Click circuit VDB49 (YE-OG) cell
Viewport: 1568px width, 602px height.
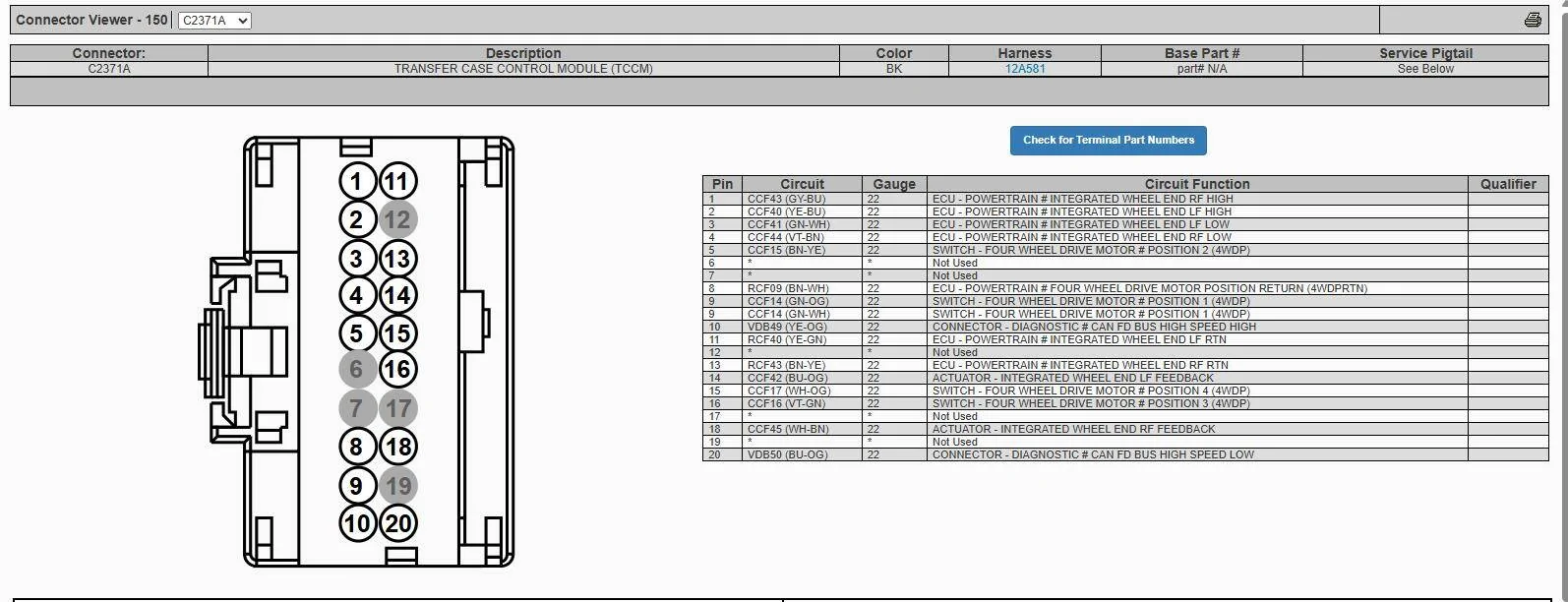[x=802, y=327]
